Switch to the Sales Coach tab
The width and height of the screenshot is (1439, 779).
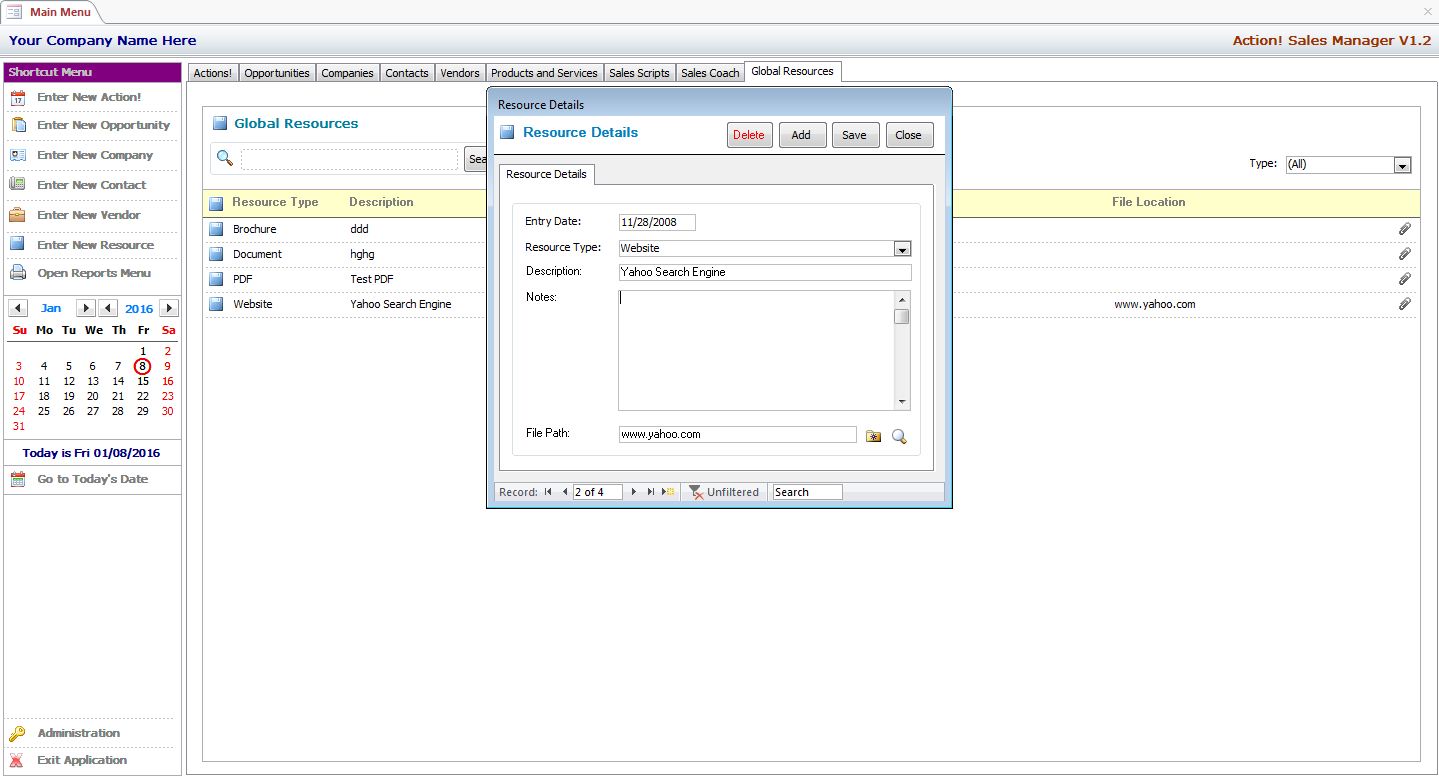pos(710,73)
